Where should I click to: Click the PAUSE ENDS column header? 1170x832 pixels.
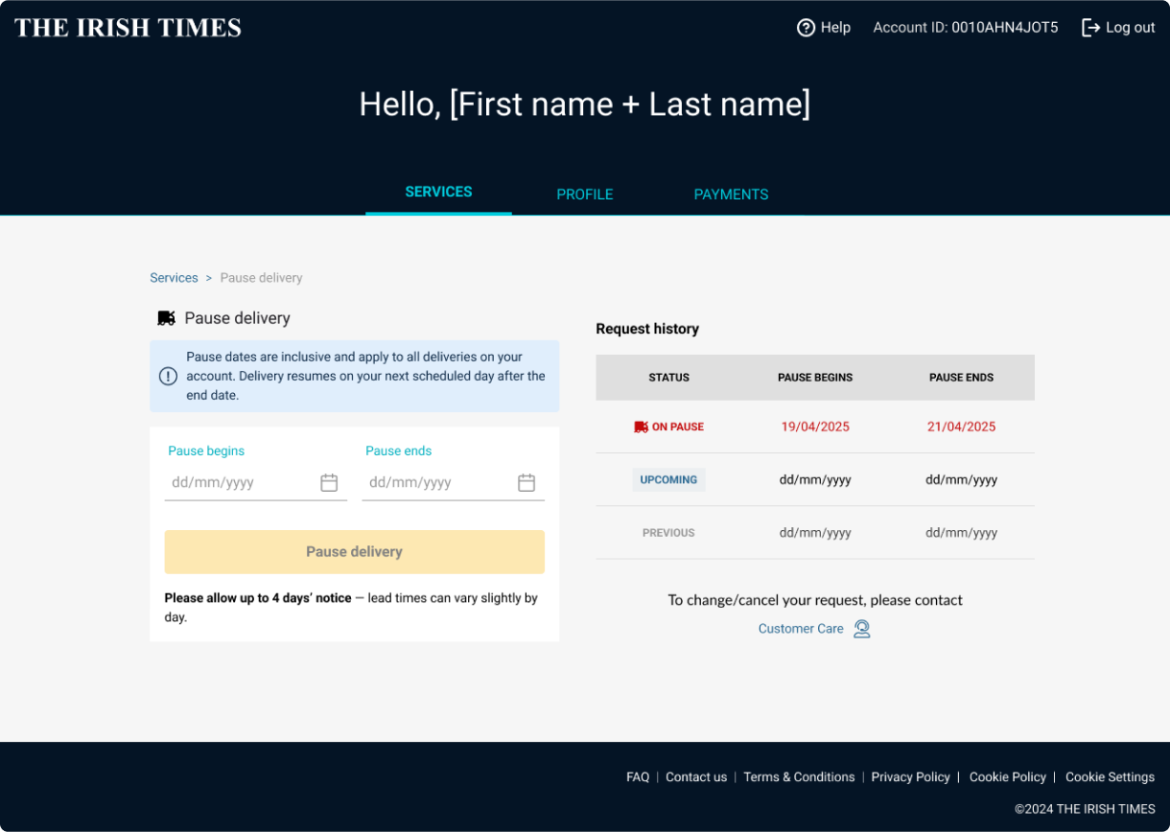(x=962, y=378)
